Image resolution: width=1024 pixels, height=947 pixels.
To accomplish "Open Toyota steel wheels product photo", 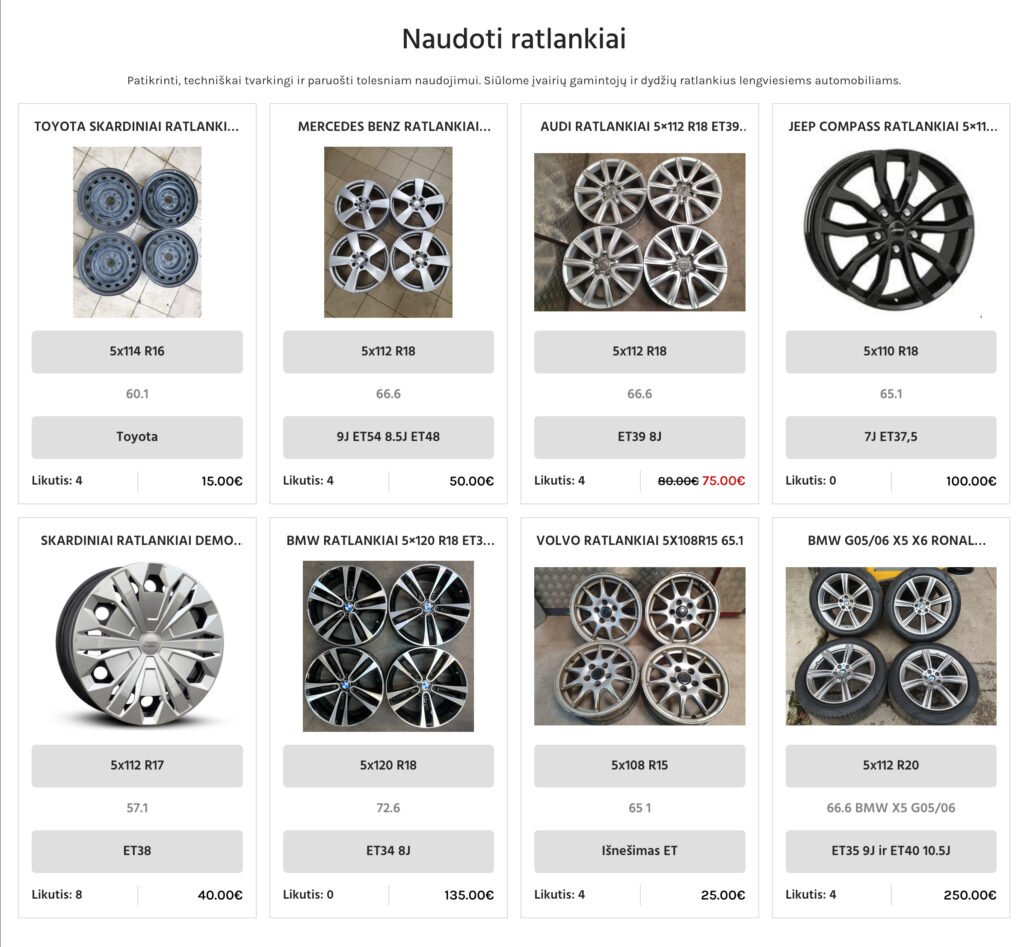I will 137,232.
